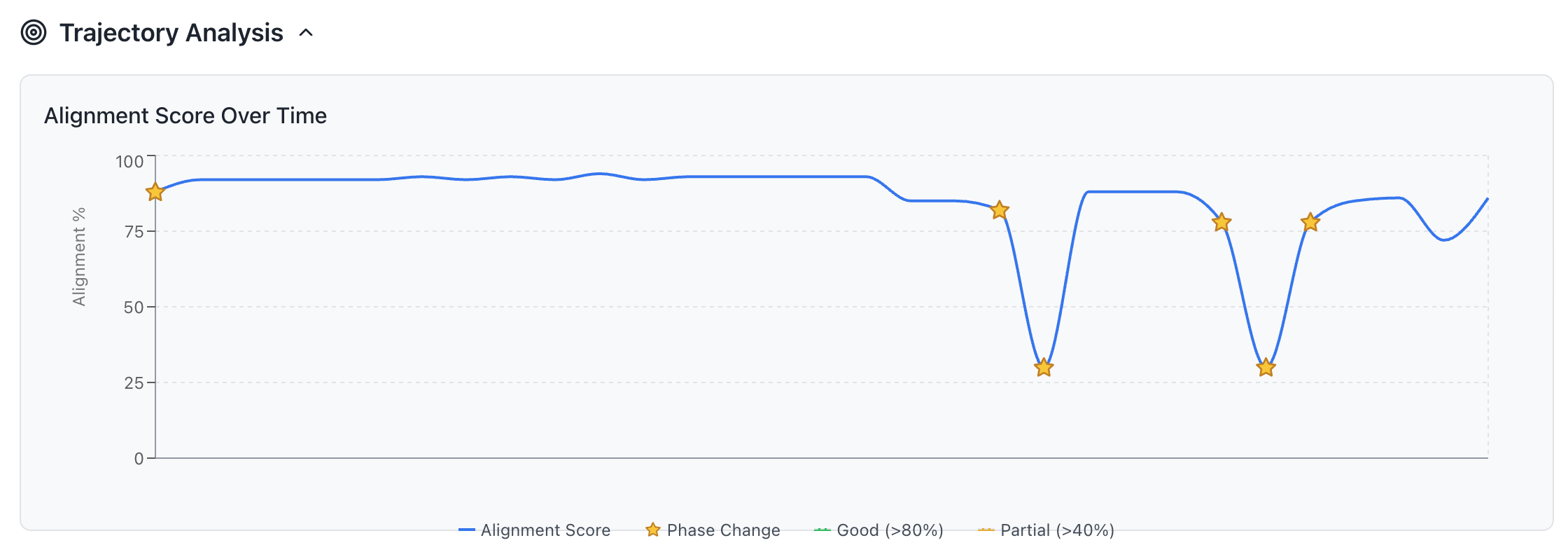
Task: Click the Trajectory Analysis heading
Action: 171,32
